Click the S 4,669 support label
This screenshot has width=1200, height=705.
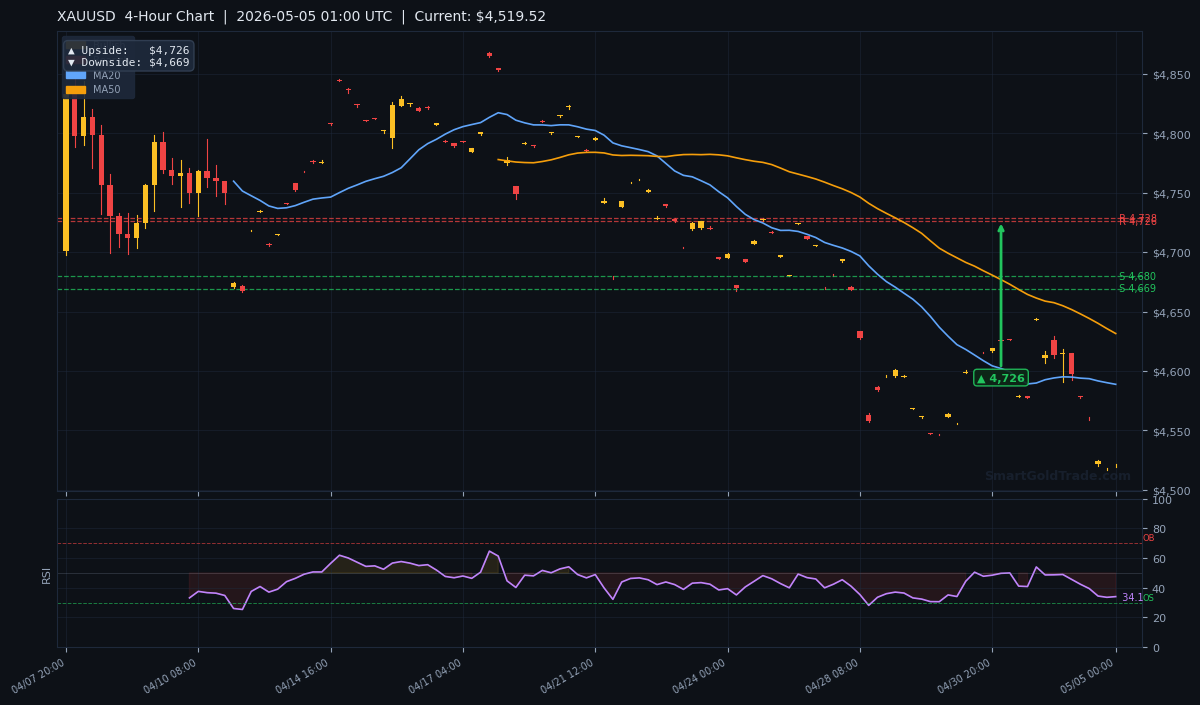point(1137,289)
